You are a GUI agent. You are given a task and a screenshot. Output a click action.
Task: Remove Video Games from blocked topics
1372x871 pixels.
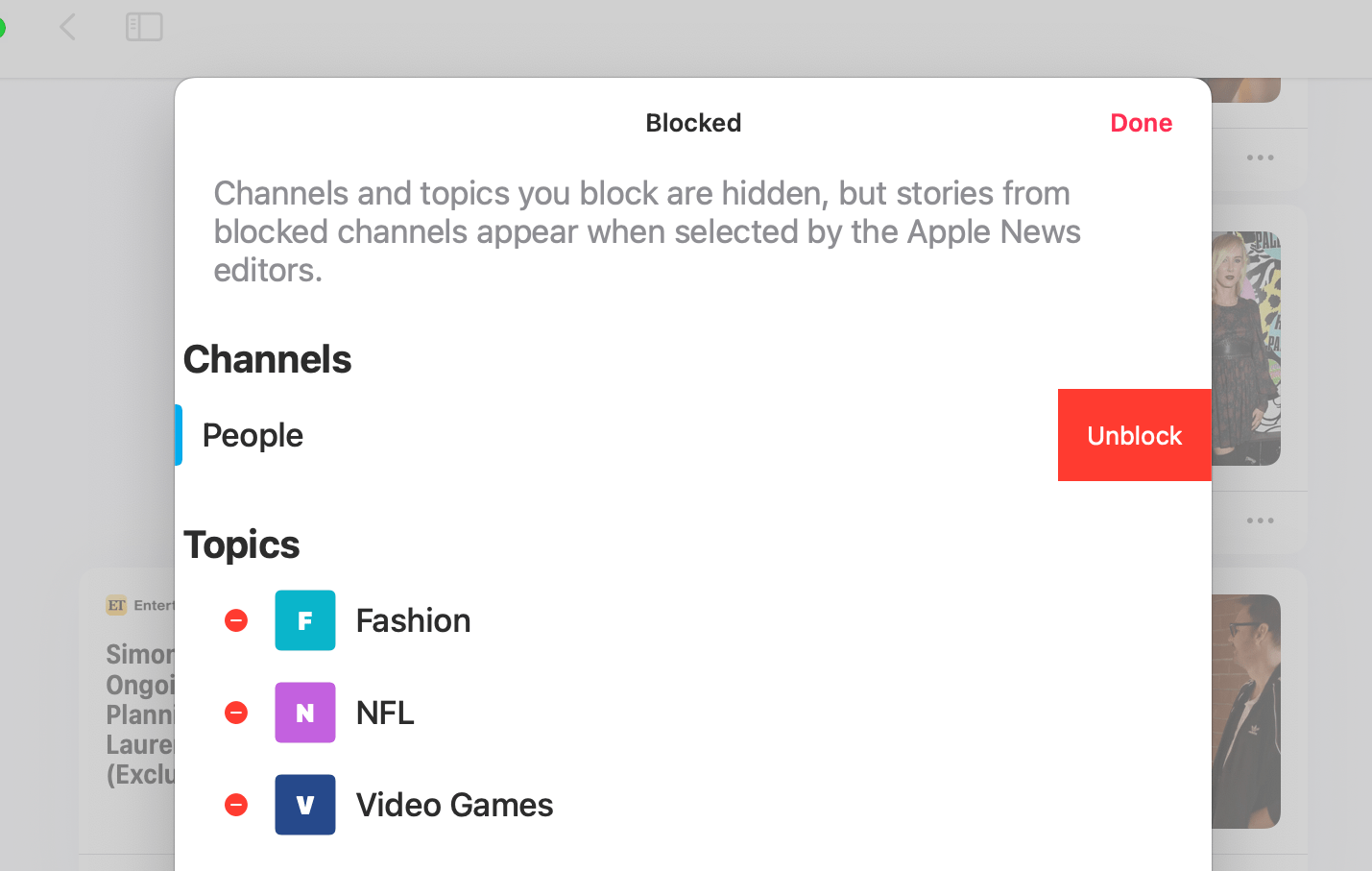[x=236, y=805]
